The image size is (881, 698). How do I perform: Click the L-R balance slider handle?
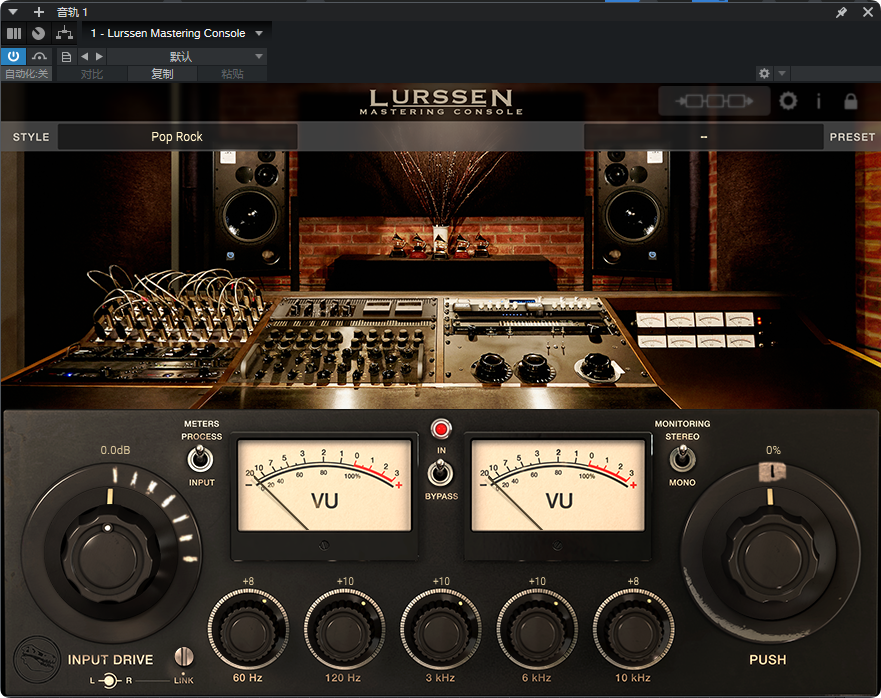click(109, 681)
